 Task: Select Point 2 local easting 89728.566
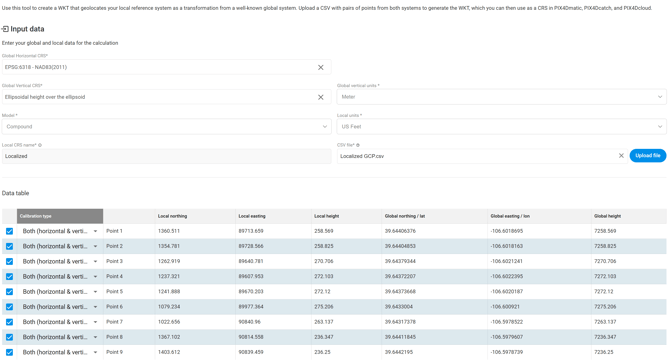(x=251, y=246)
